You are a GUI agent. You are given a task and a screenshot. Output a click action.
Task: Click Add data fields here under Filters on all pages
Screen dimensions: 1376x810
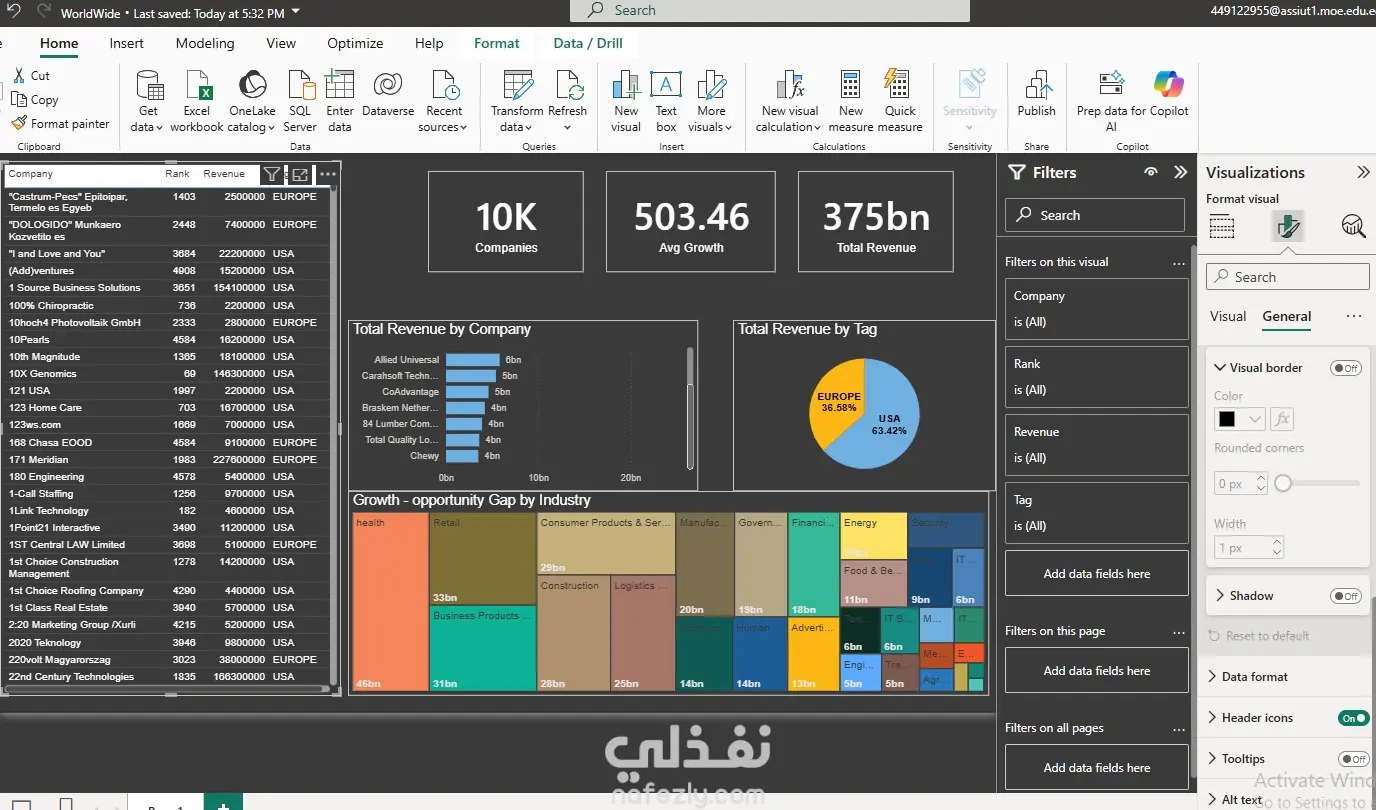[x=1097, y=768]
